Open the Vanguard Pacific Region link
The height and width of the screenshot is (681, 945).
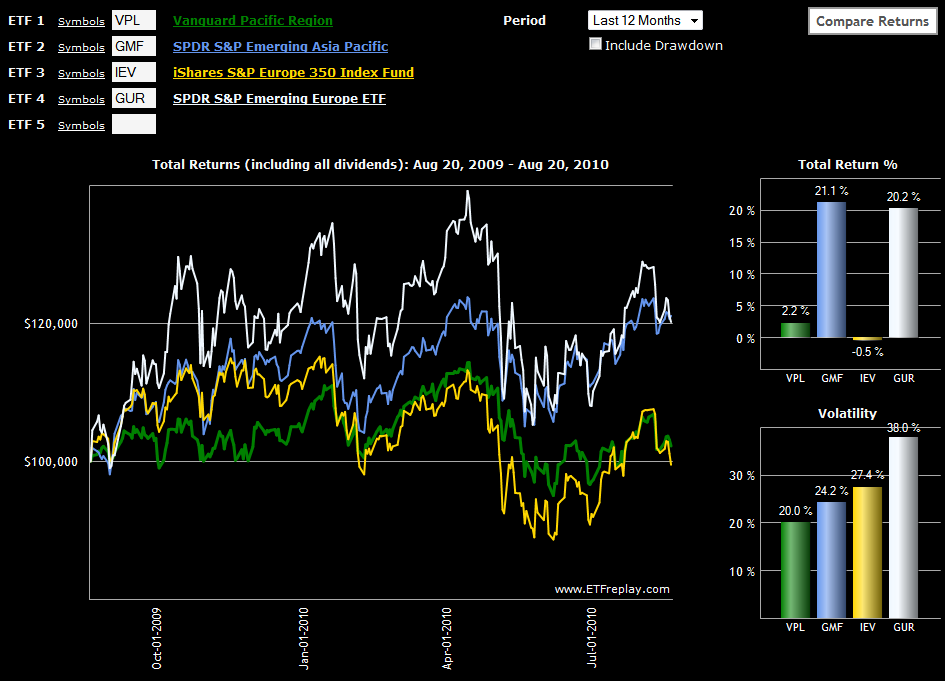point(253,20)
